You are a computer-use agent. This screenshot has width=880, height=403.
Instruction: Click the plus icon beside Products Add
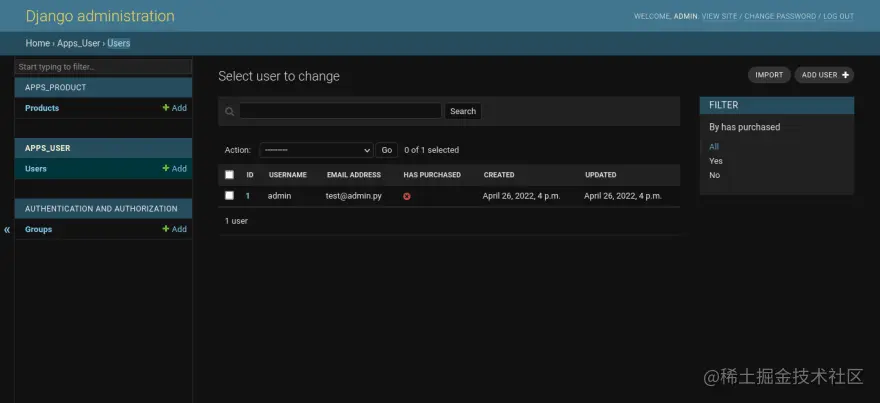(166, 108)
